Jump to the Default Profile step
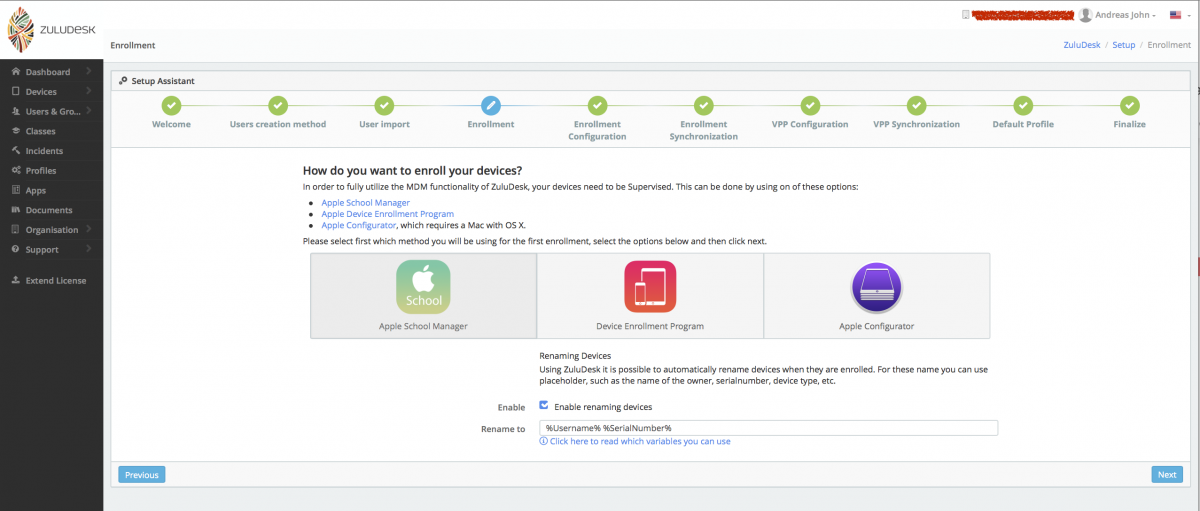This screenshot has width=1200, height=511. point(1023,105)
